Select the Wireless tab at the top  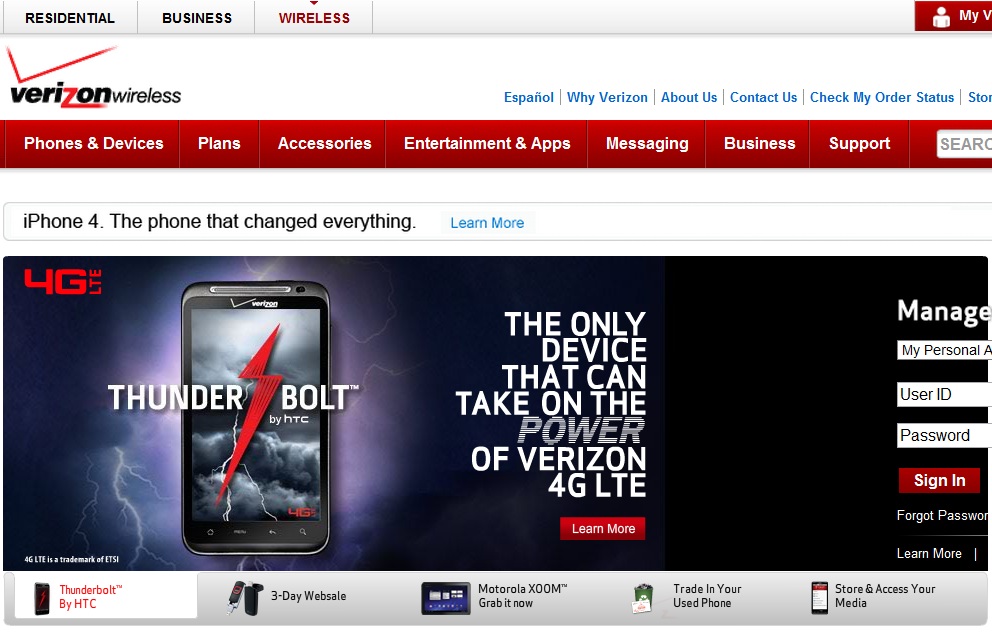point(314,18)
